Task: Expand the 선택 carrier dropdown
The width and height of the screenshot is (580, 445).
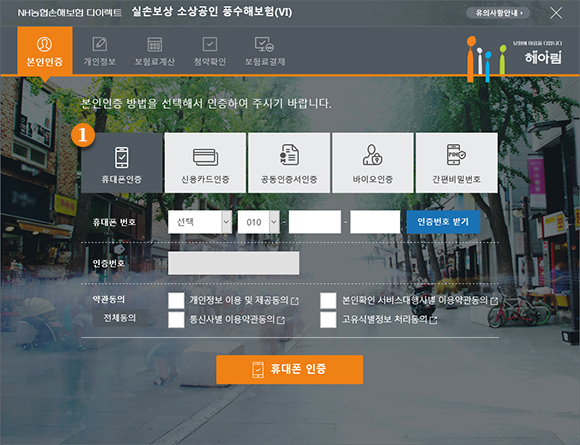Action: tap(200, 222)
